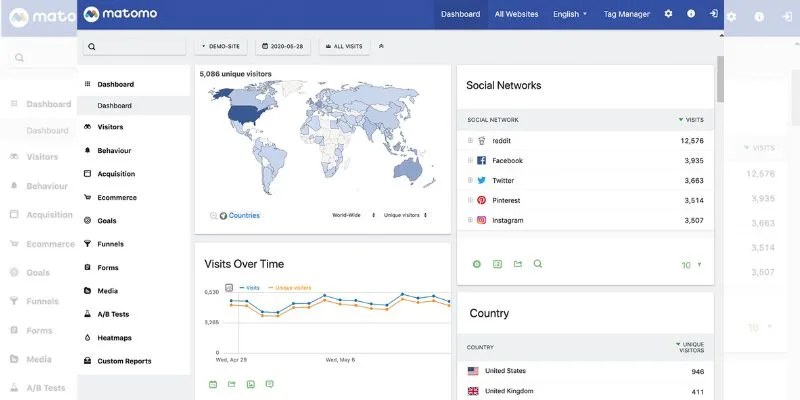
Task: Open the metrics picker icon beside the chart legend
Action: click(x=229, y=288)
